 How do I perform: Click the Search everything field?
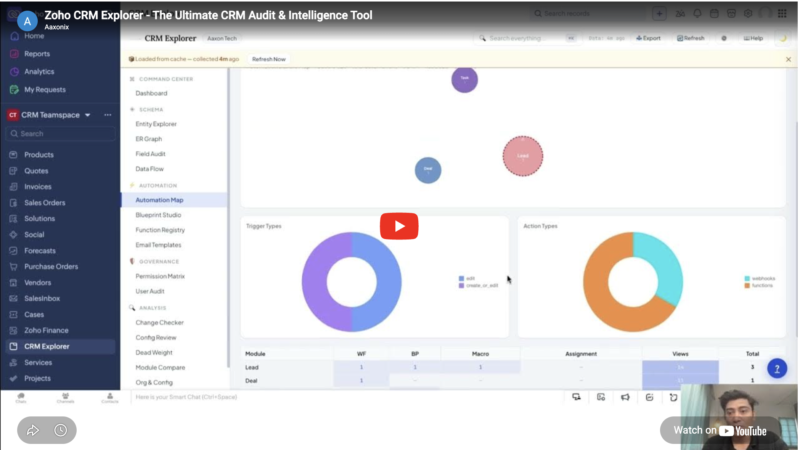[x=527, y=38]
